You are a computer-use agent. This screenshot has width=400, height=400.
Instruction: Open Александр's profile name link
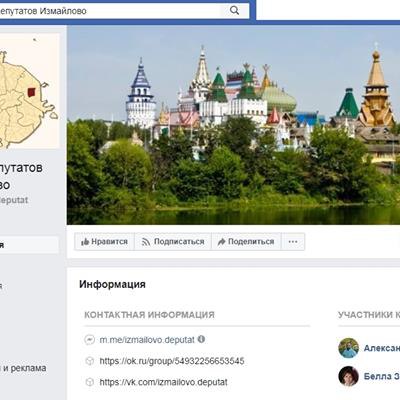pyautogui.click(x=382, y=348)
